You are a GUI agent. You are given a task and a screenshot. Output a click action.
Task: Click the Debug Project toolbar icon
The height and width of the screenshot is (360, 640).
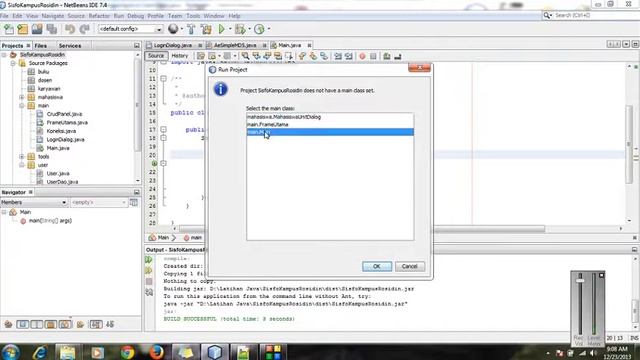click(240, 29)
